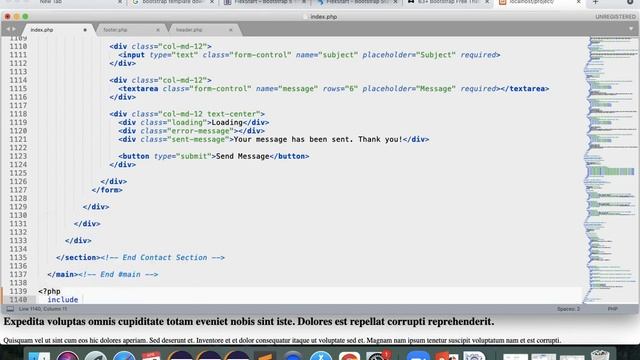Click the minimap on the right side

(611, 169)
